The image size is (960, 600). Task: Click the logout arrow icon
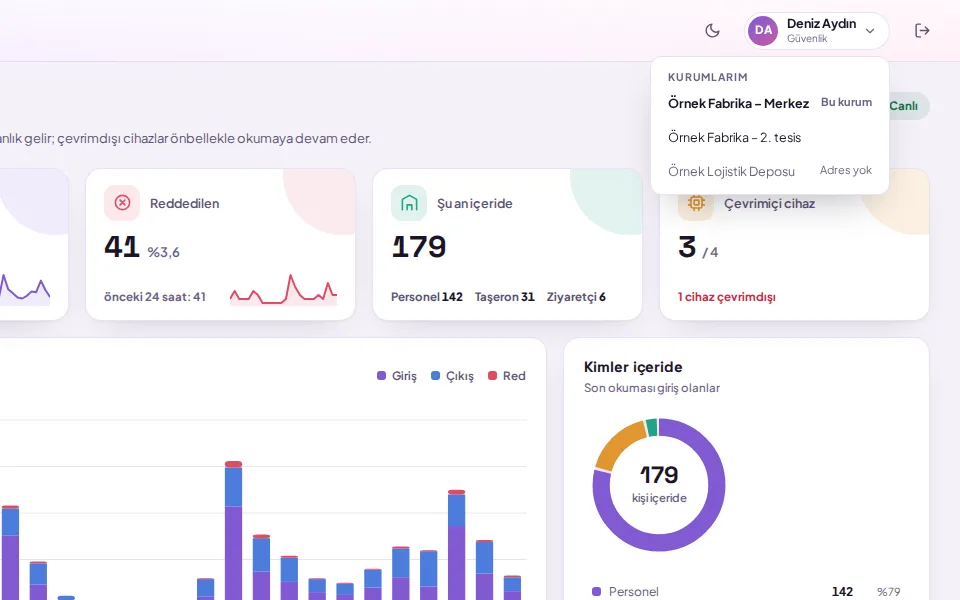pos(922,31)
